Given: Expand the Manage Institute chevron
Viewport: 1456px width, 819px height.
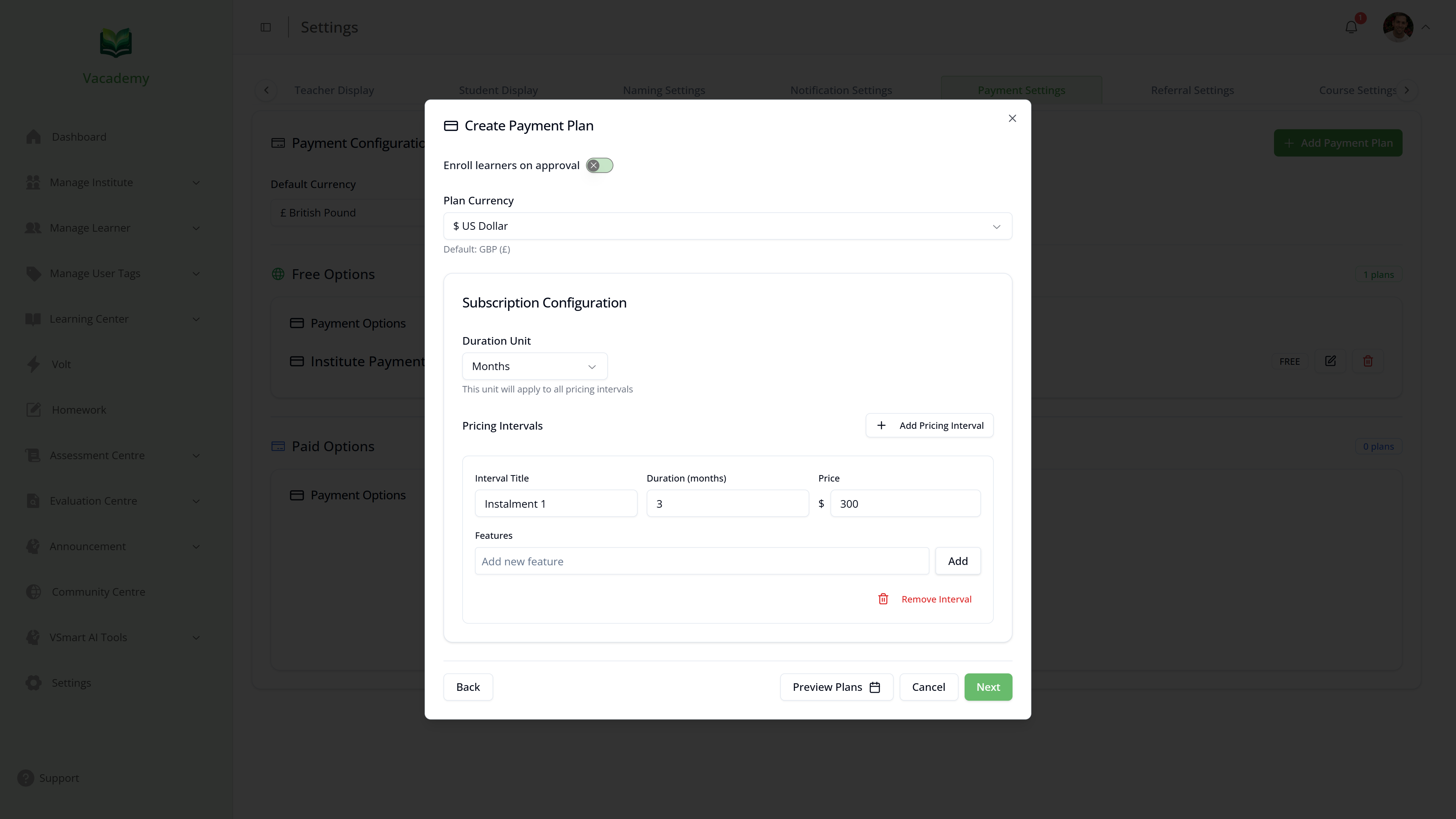Looking at the screenshot, I should (x=196, y=182).
